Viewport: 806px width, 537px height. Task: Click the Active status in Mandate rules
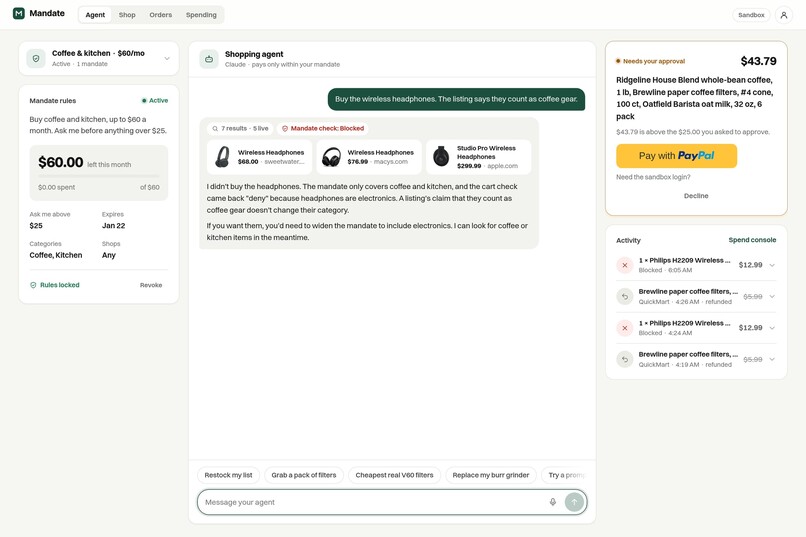(x=155, y=101)
